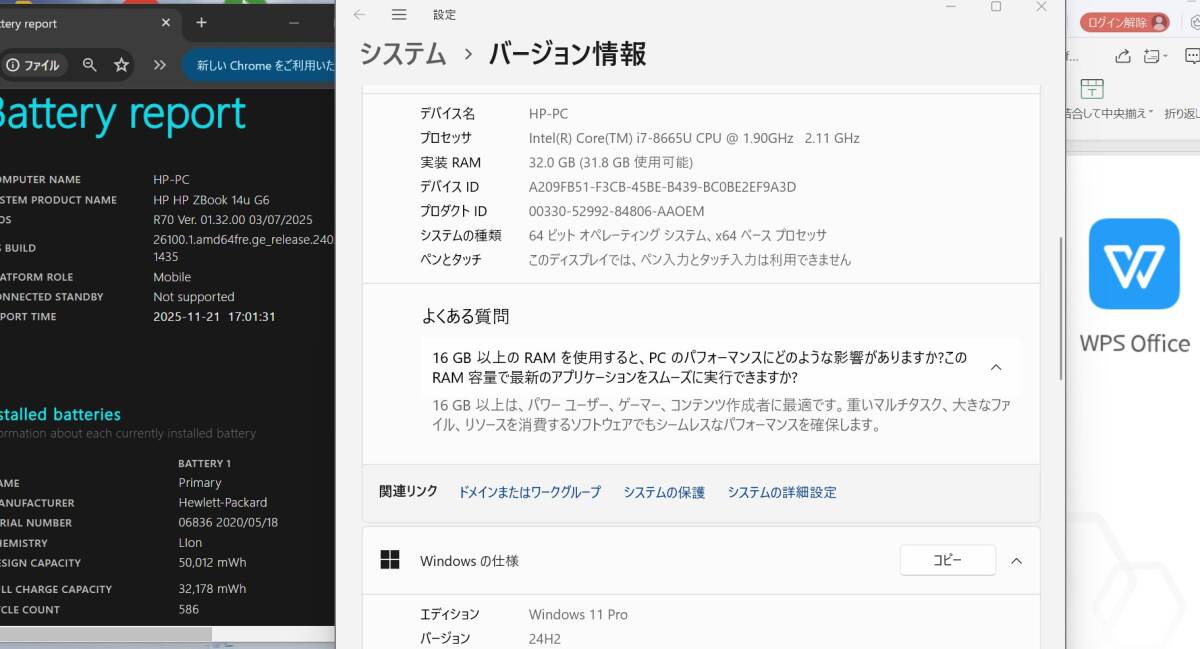Click the product ID 00330-52992-84806-AAOEM
1200x649 pixels.
click(x=616, y=211)
